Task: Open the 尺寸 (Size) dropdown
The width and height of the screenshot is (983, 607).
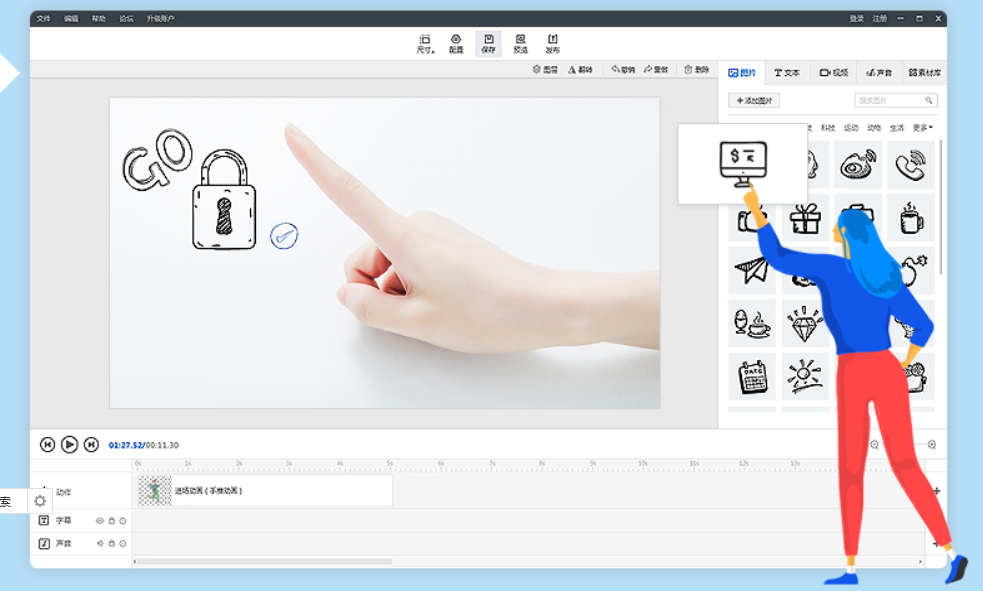Action: (x=425, y=42)
